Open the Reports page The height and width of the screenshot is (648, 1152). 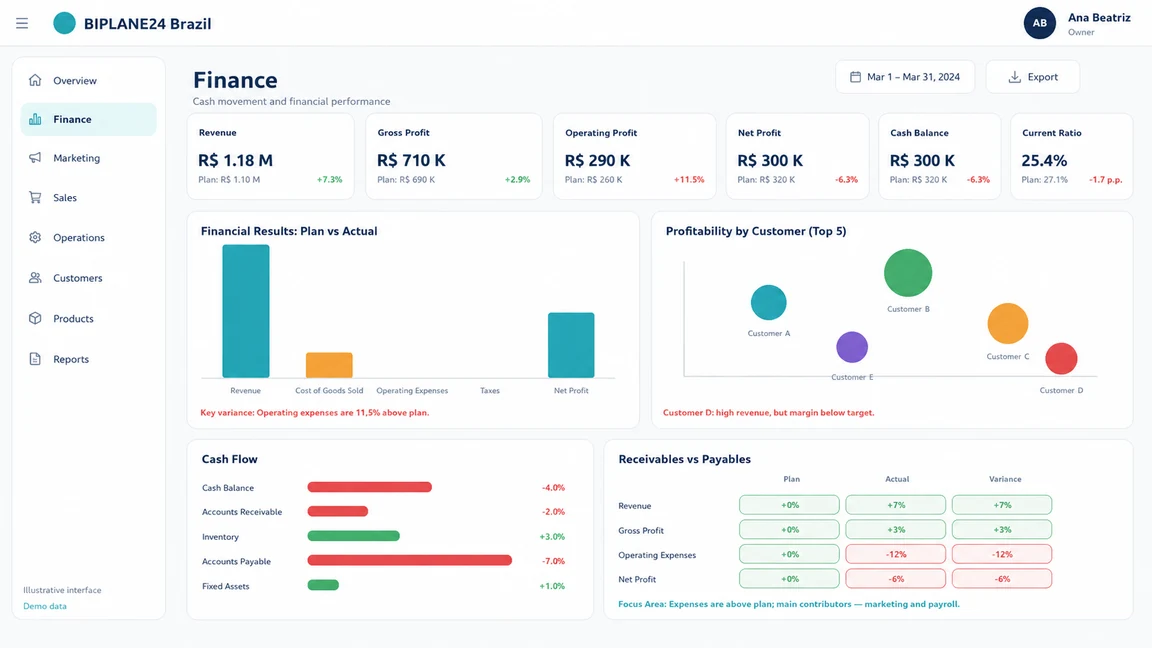tap(88, 359)
